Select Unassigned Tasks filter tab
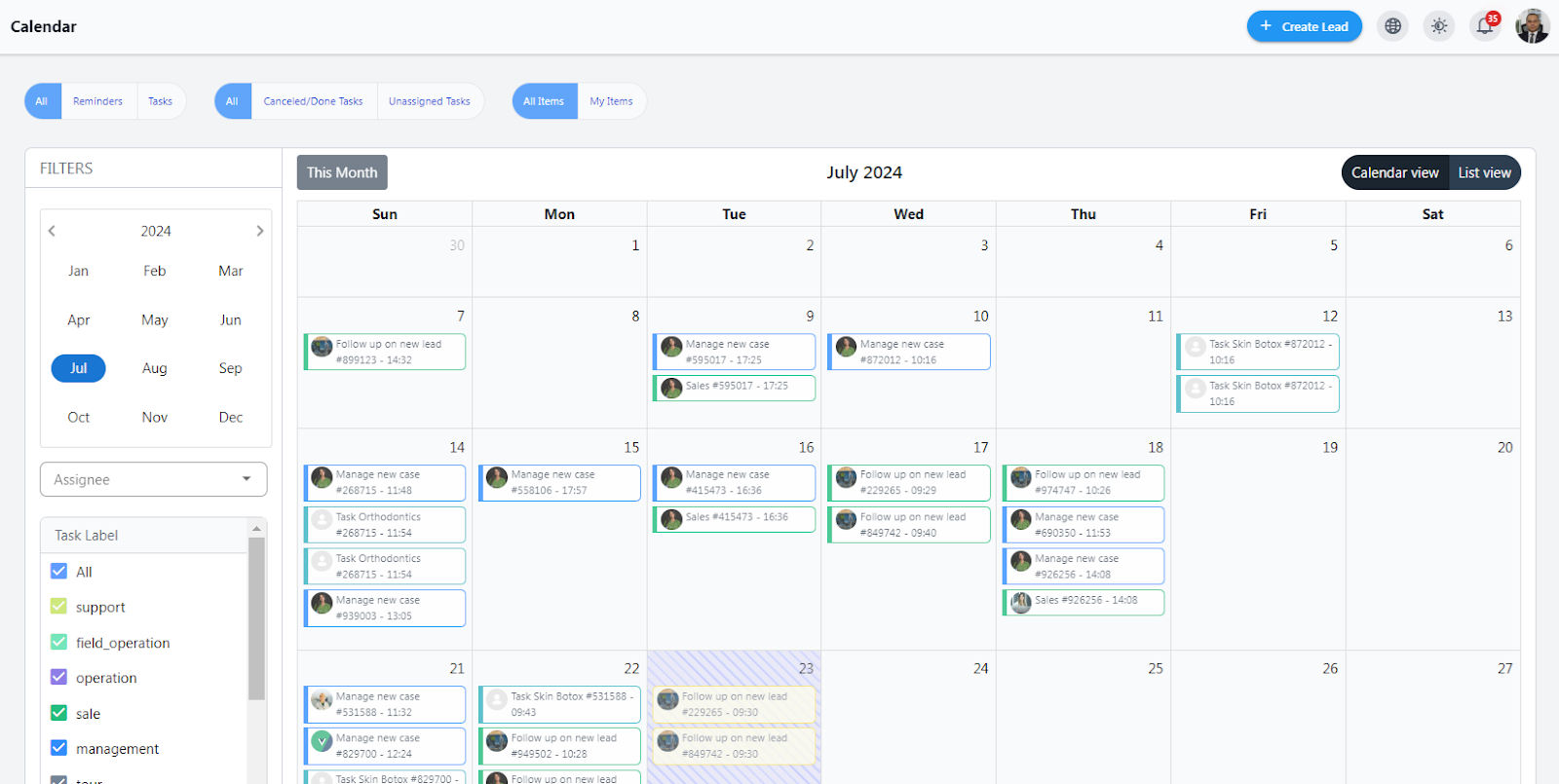 click(429, 101)
